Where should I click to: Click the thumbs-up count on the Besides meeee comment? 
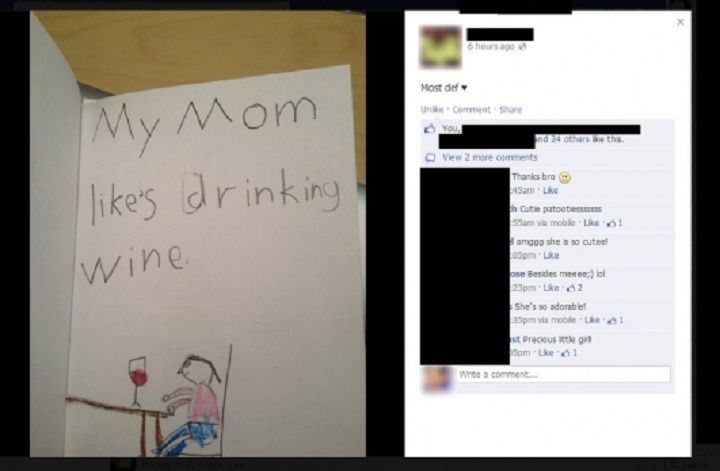[574, 288]
